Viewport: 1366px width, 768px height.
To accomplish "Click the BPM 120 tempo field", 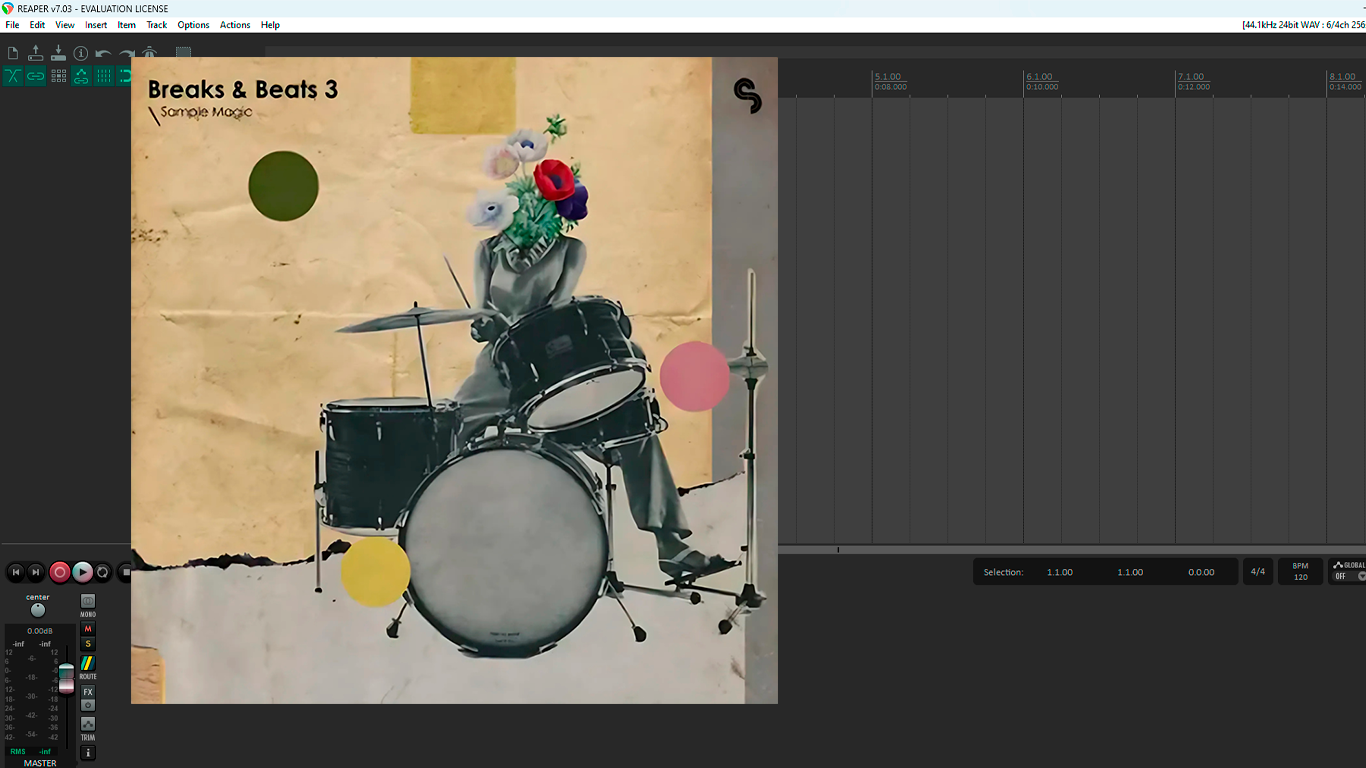I will 1300,572.
